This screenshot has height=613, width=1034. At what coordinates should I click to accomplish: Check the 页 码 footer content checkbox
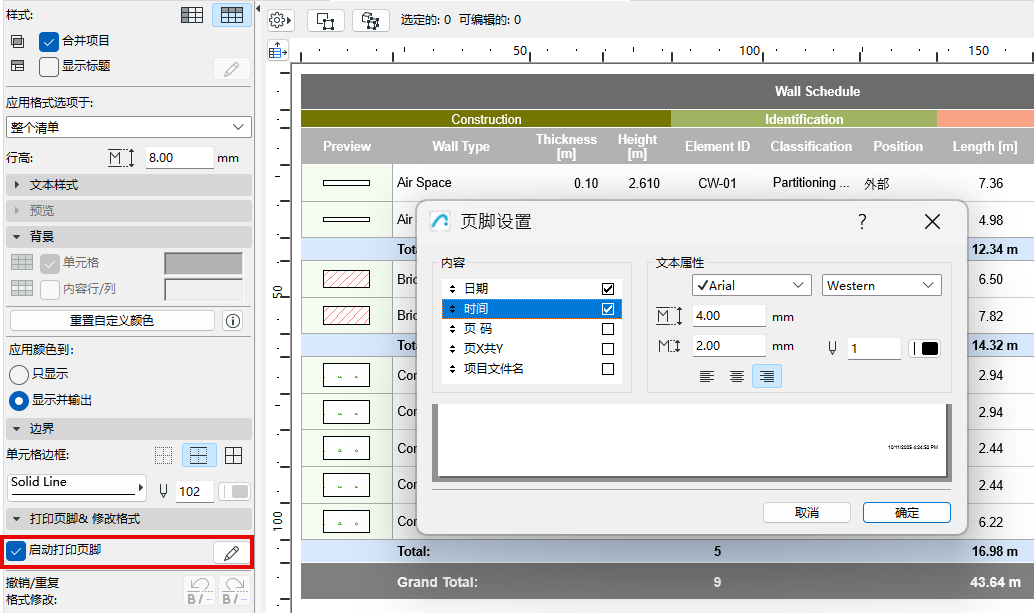[608, 329]
